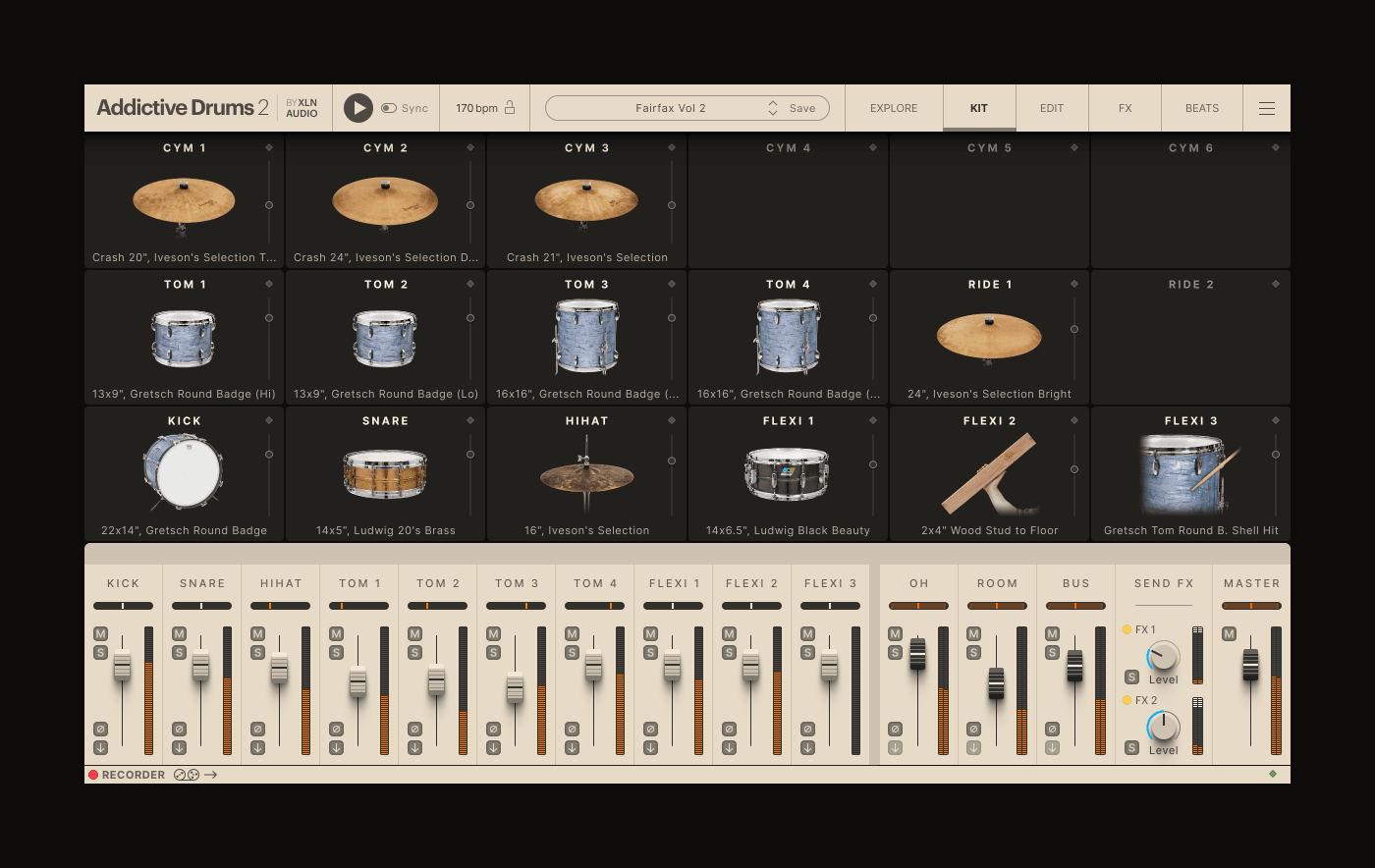
Task: Invert phase on the ROOM channel
Action: pyautogui.click(x=973, y=729)
